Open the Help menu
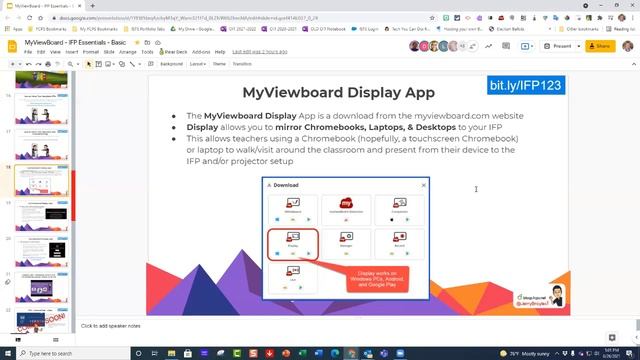The image size is (640, 360). [x=220, y=52]
